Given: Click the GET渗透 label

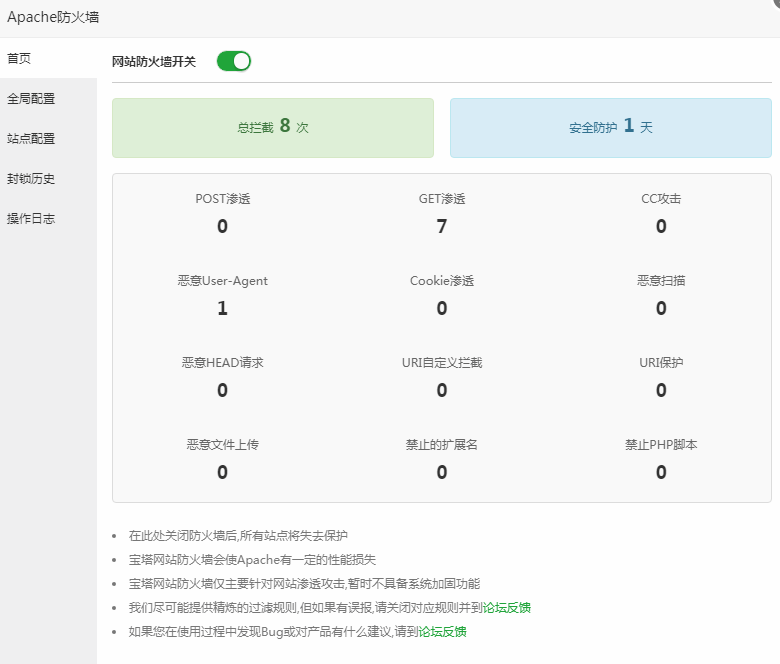Looking at the screenshot, I should coord(442,198).
